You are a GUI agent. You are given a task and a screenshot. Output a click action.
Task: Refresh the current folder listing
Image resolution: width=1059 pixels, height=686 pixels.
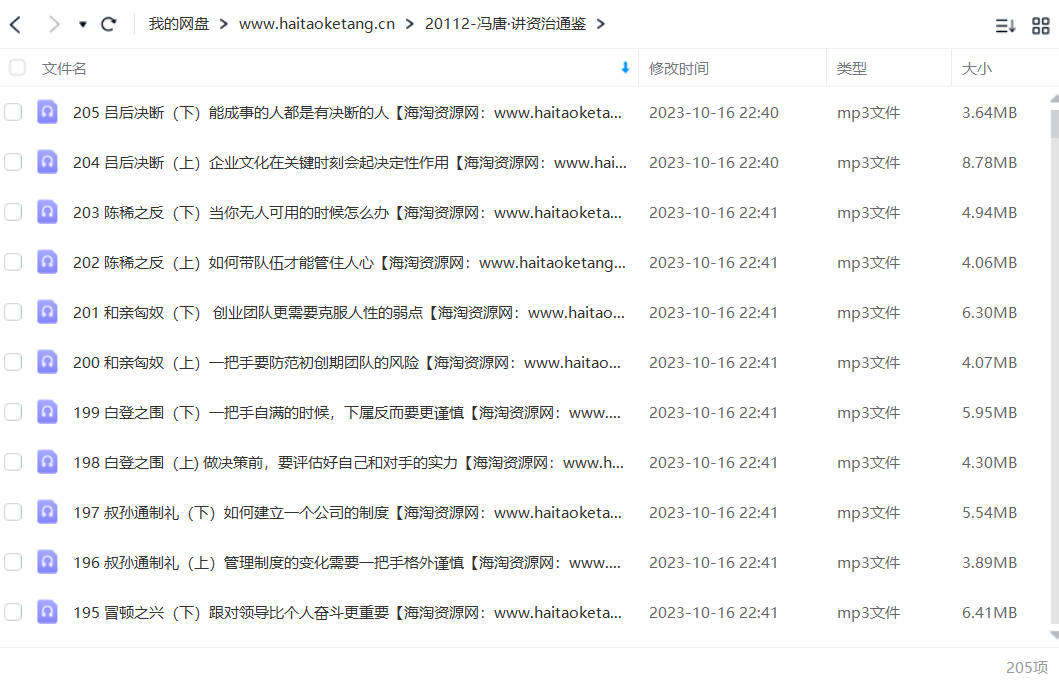108,25
